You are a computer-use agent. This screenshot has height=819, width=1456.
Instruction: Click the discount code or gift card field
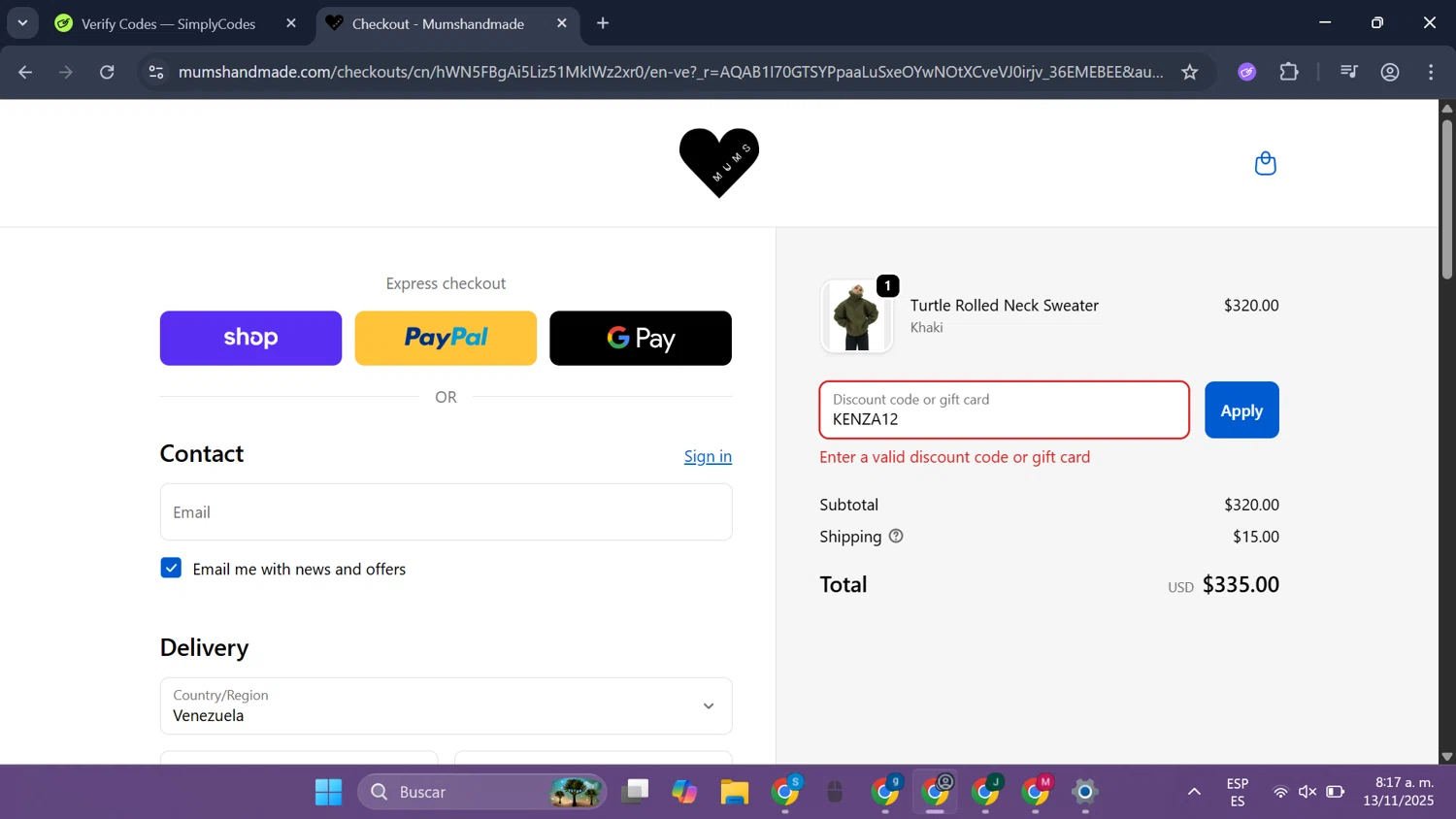[1004, 409]
